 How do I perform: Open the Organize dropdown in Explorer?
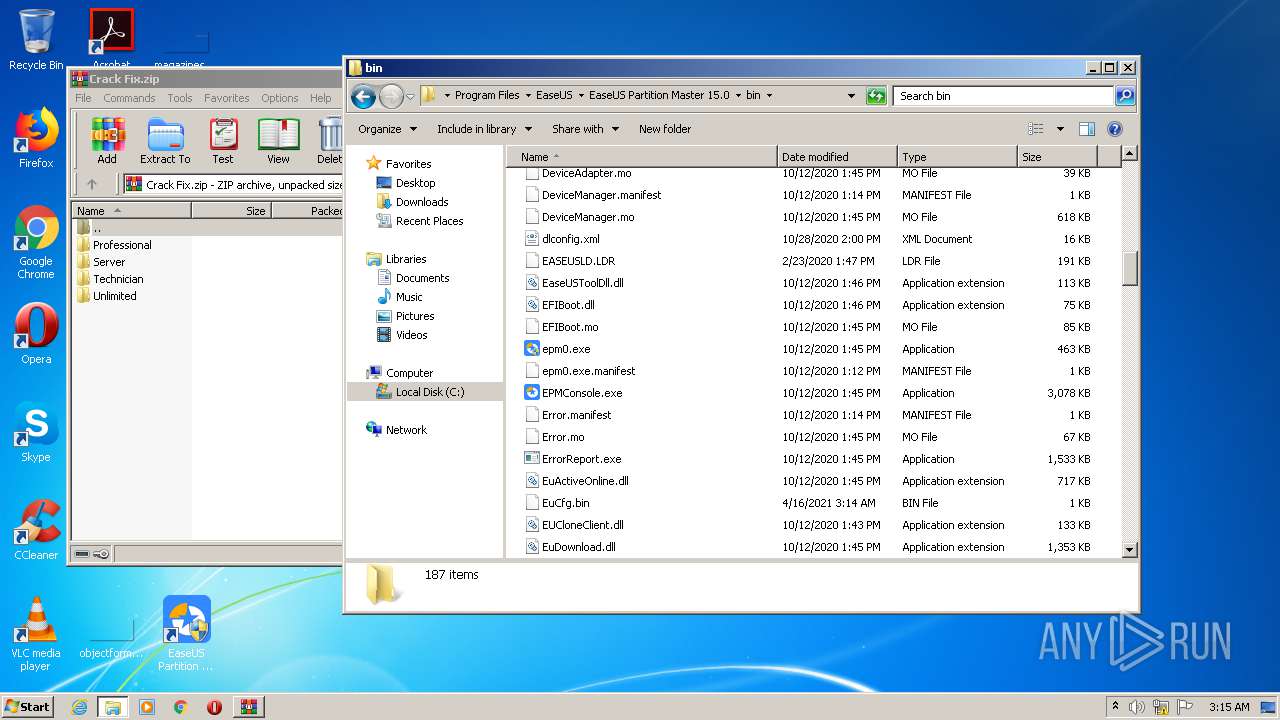pos(387,129)
